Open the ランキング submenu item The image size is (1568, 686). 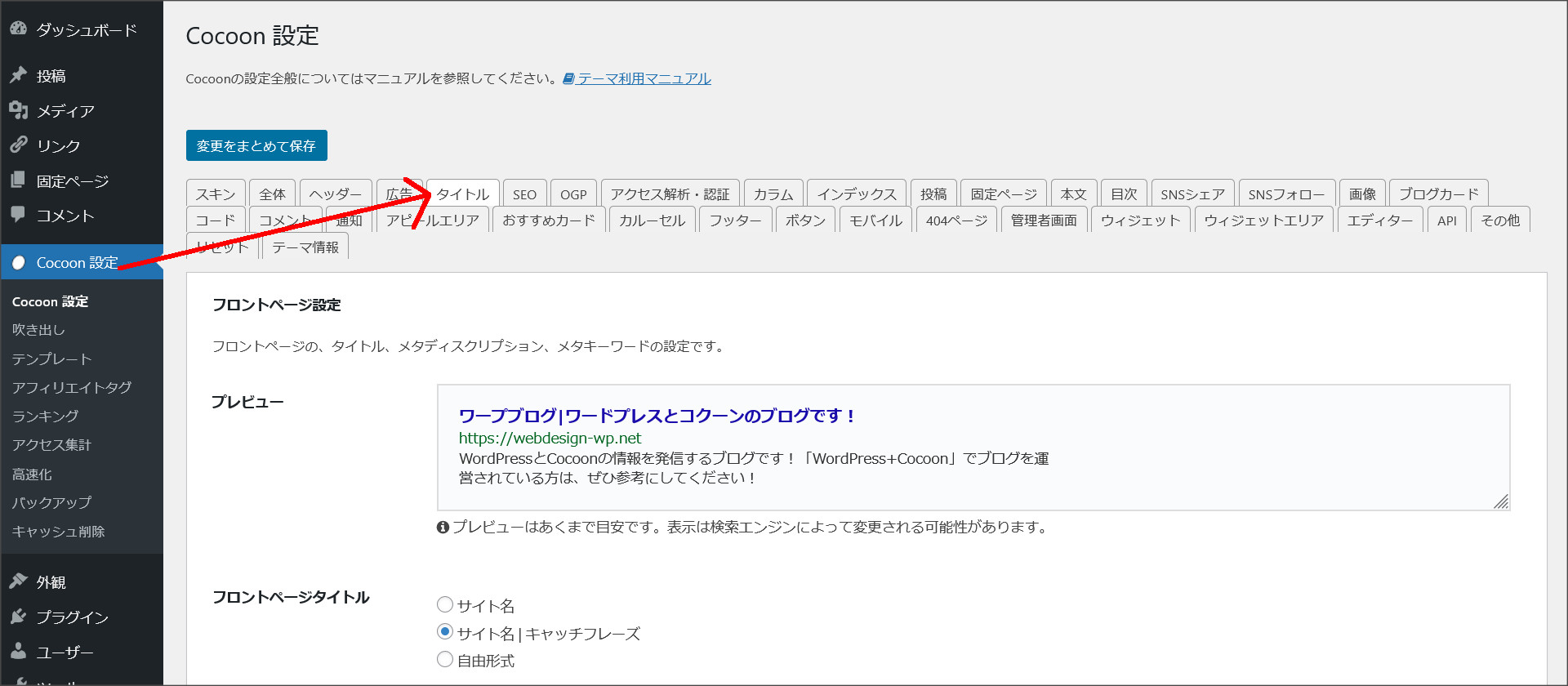point(45,416)
